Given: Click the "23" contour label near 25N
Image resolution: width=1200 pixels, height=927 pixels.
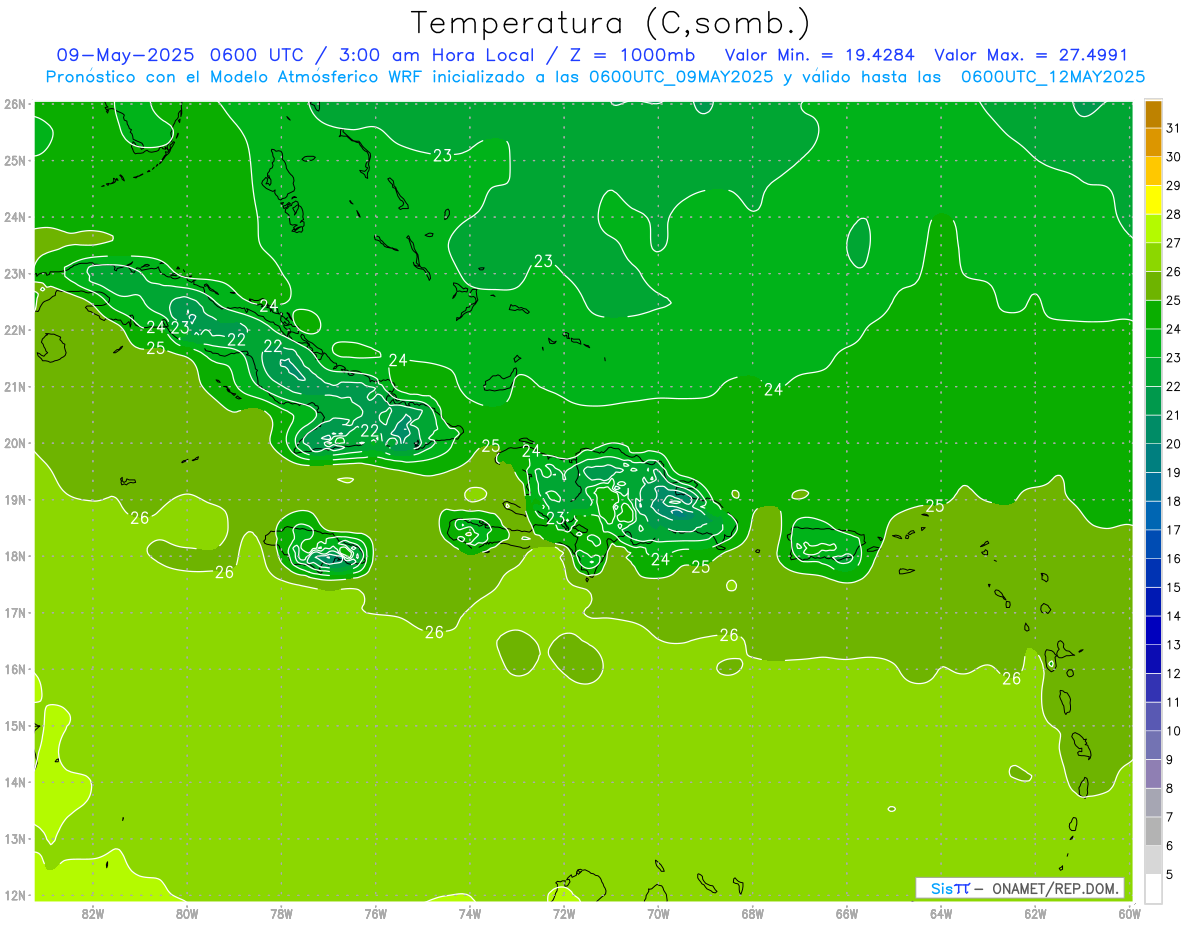Looking at the screenshot, I should pyautogui.click(x=443, y=155).
